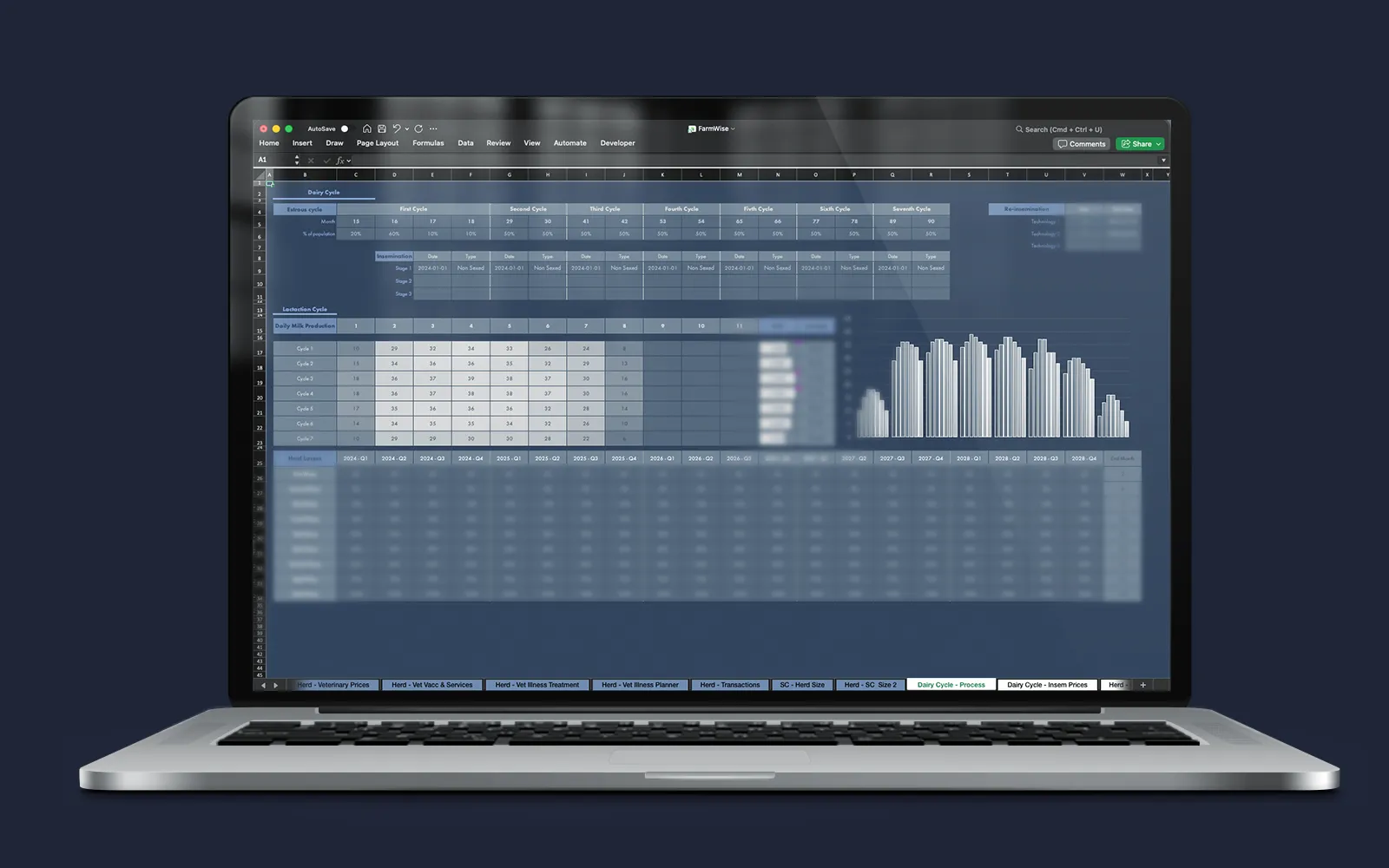Click the 'Lactation Cycle' section title
The width and height of the screenshot is (1389, 868).
coord(305,309)
